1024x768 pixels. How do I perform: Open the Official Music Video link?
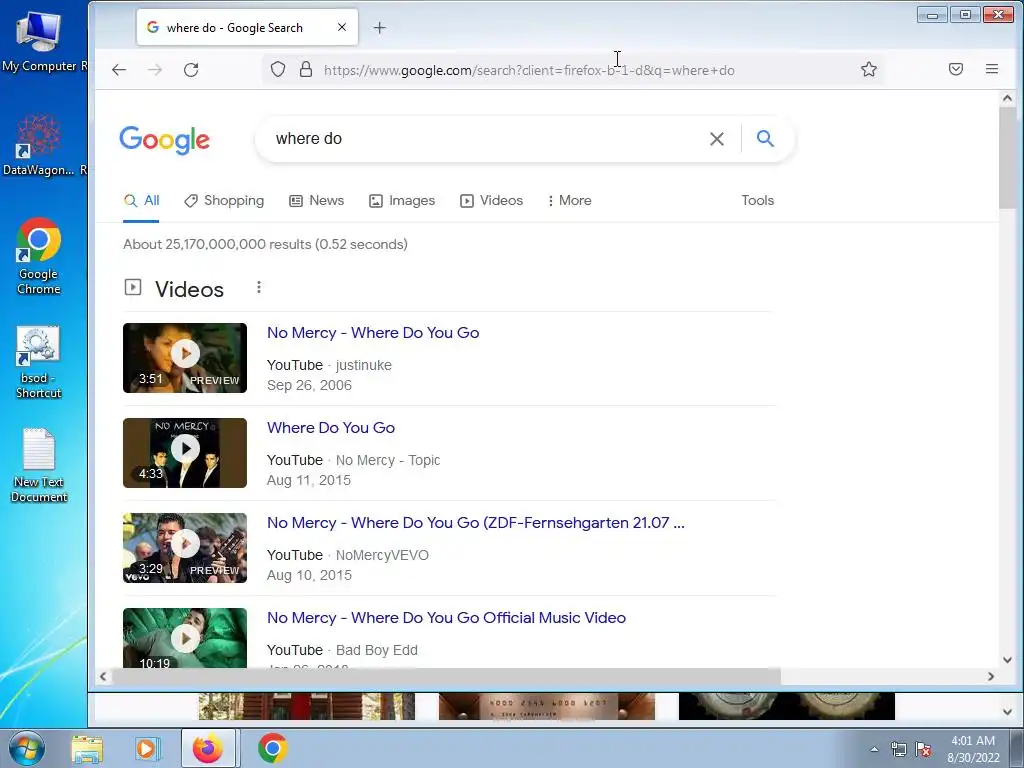(447, 618)
